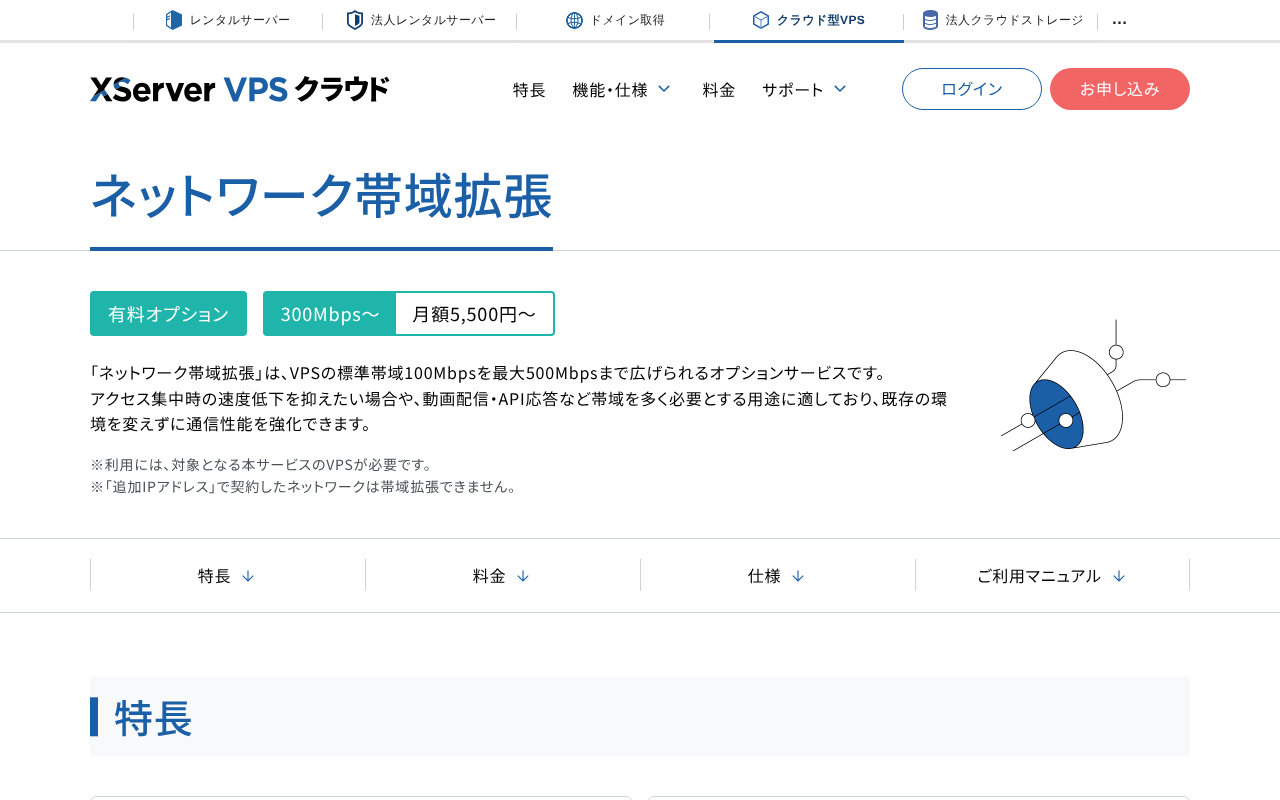Open 料金 in the main navigation
This screenshot has width=1280, height=800.
[719, 89]
